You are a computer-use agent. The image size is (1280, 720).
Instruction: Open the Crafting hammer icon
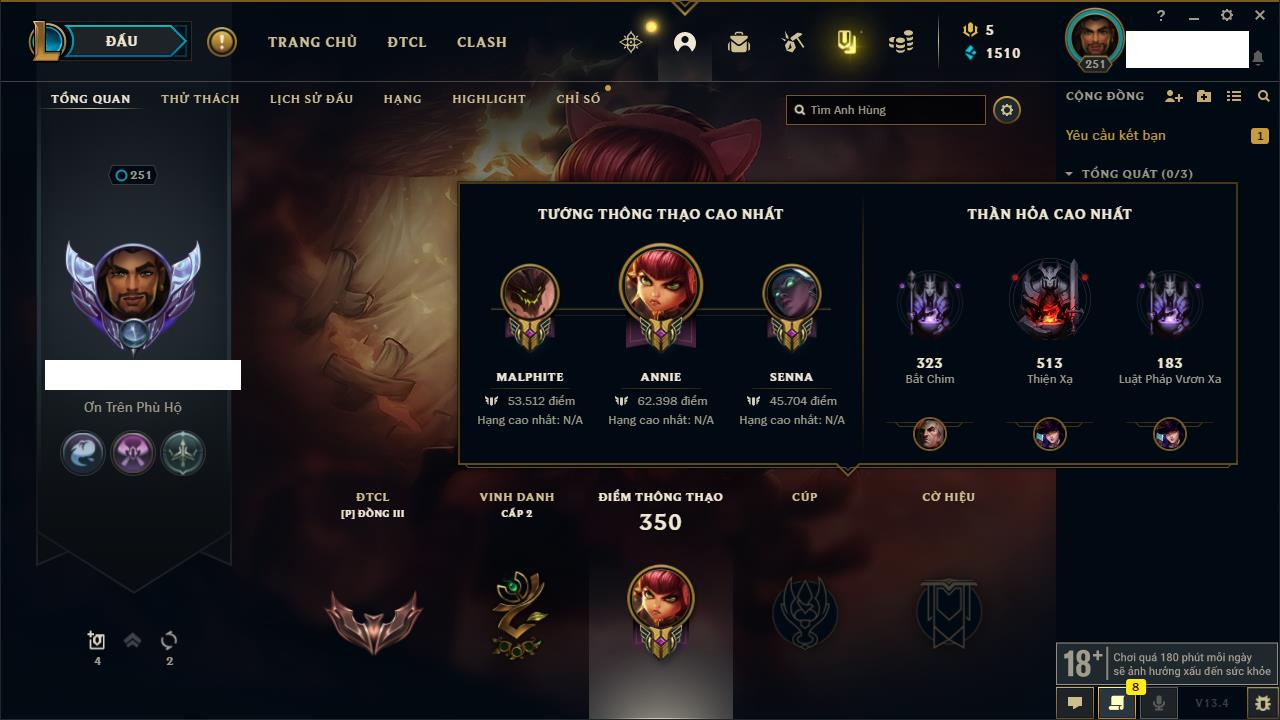793,42
